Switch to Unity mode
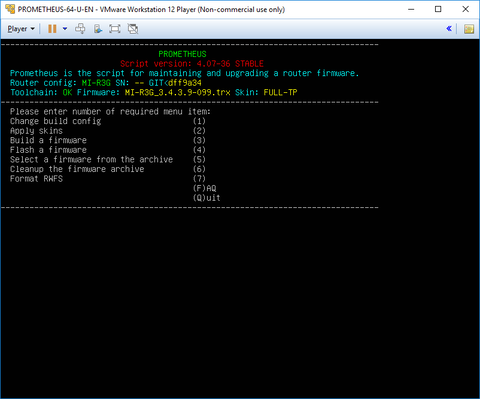 (133, 29)
